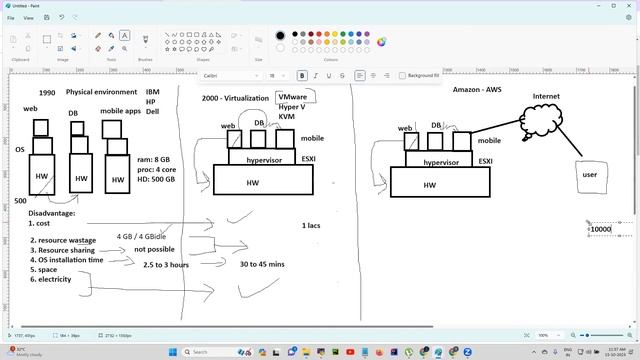640x360 pixels.
Task: Align text to the right
Action: click(x=387, y=76)
